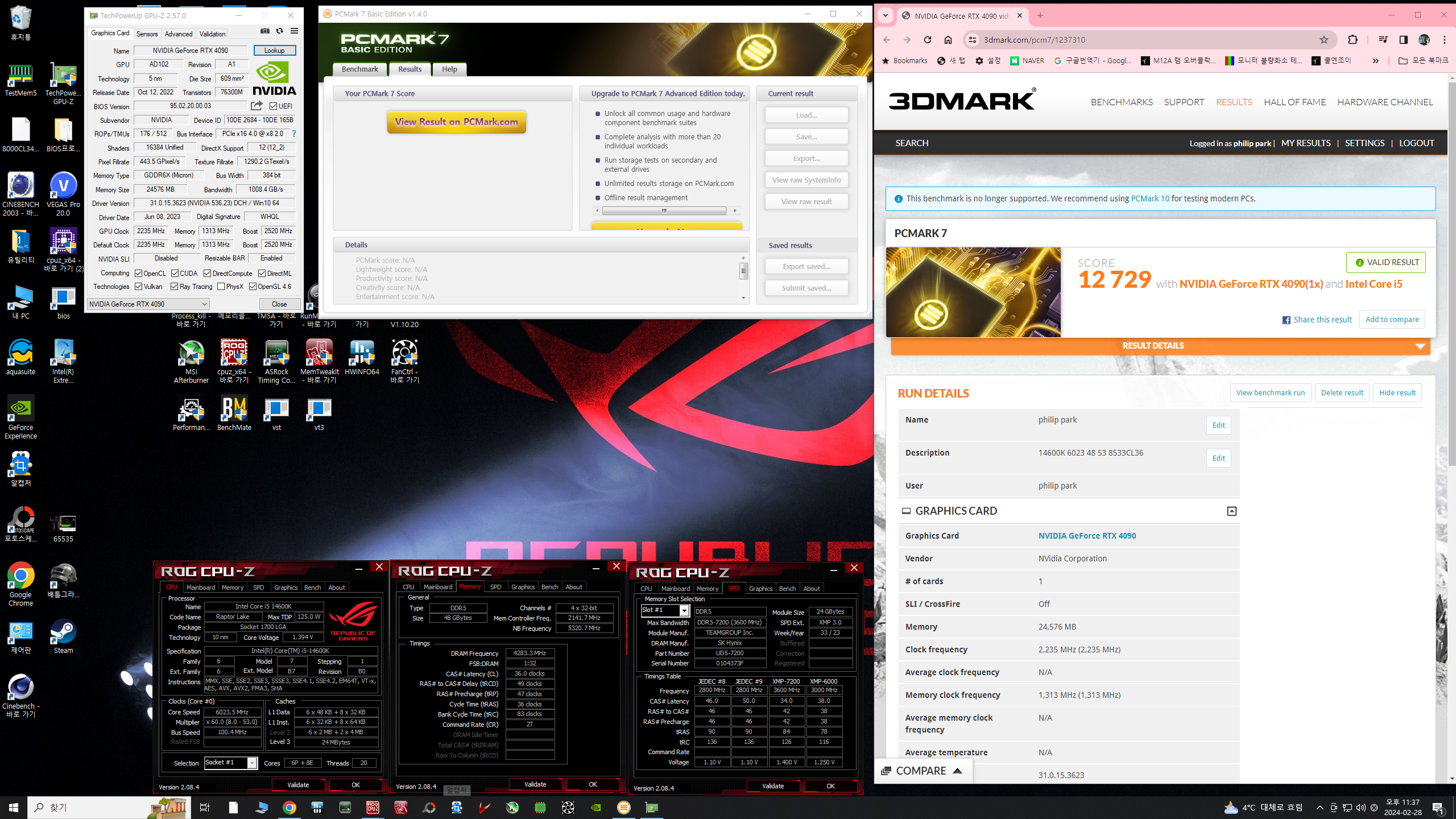Open FanCtrl desktop shortcut icon

tap(404, 362)
